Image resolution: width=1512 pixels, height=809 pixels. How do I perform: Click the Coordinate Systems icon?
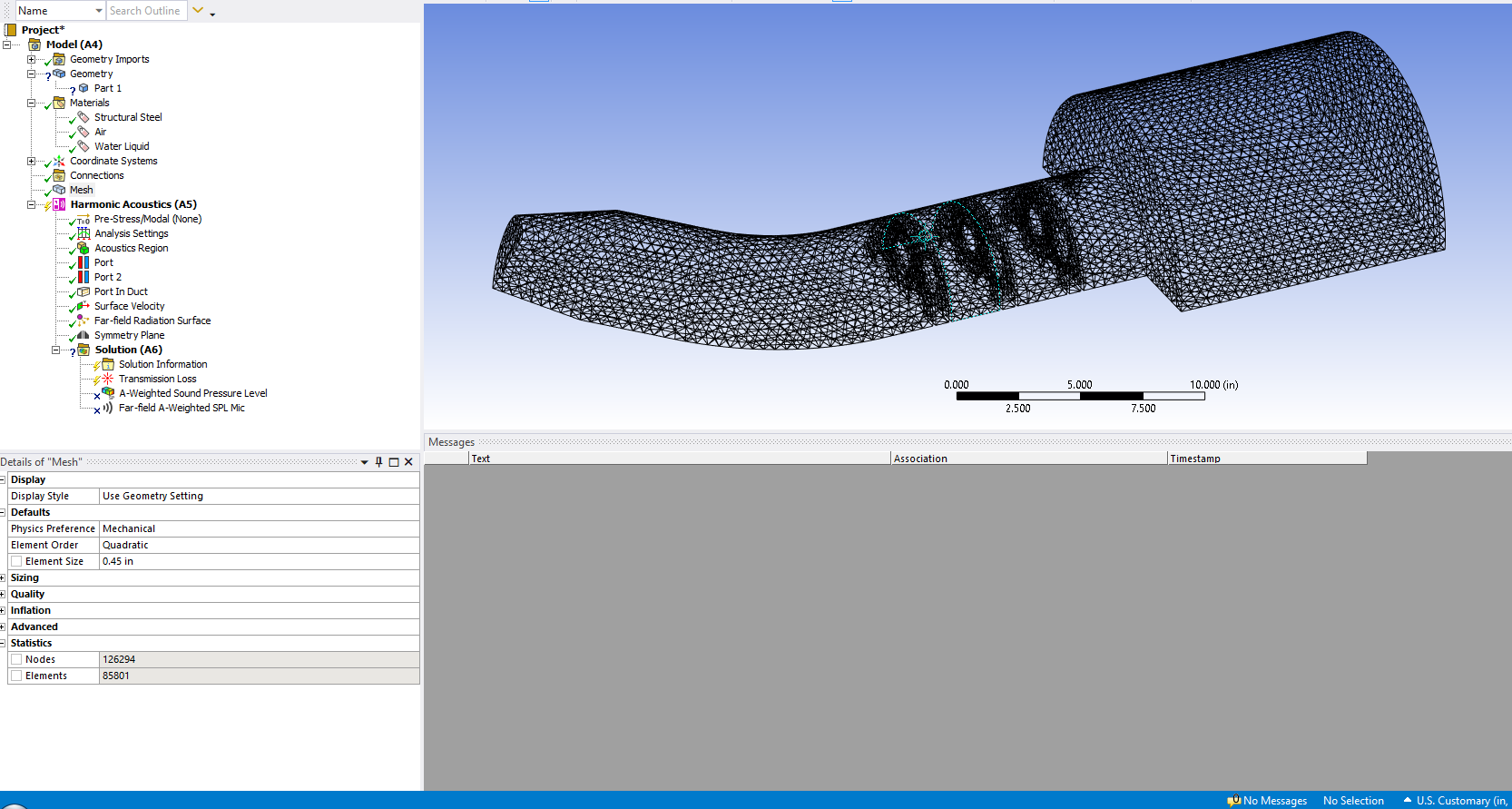pos(59,161)
